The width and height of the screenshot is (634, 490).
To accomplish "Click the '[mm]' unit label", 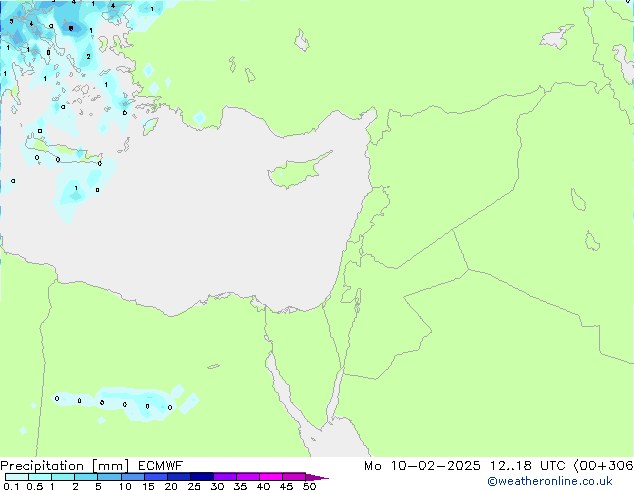I will 111,466.
